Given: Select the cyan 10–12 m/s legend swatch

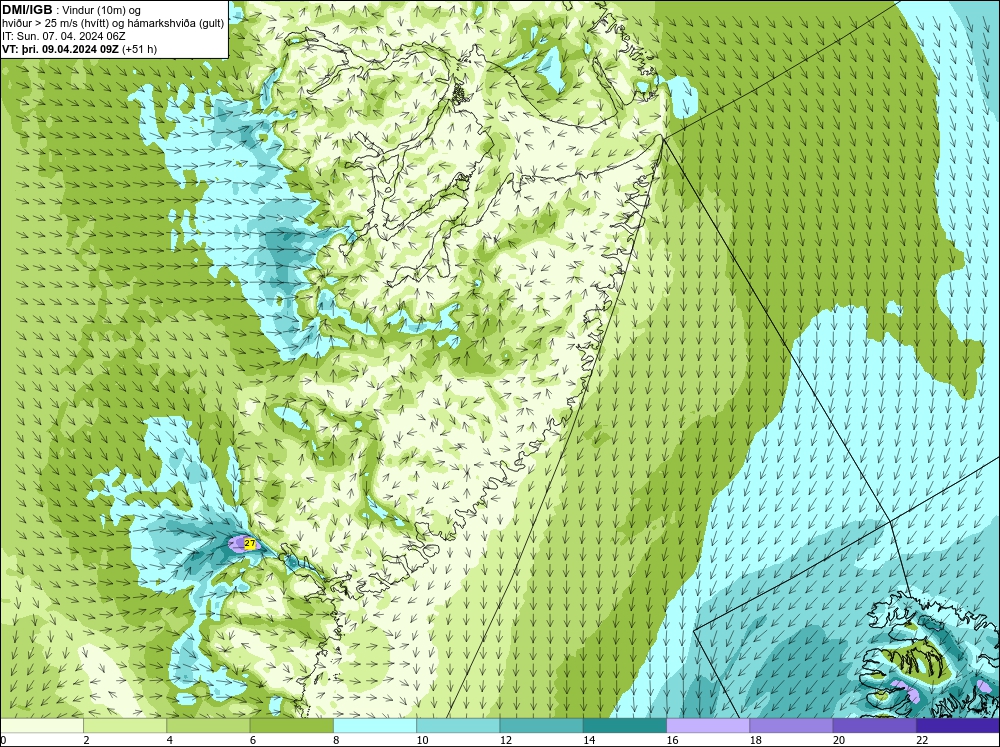Looking at the screenshot, I should pyautogui.click(x=458, y=726).
